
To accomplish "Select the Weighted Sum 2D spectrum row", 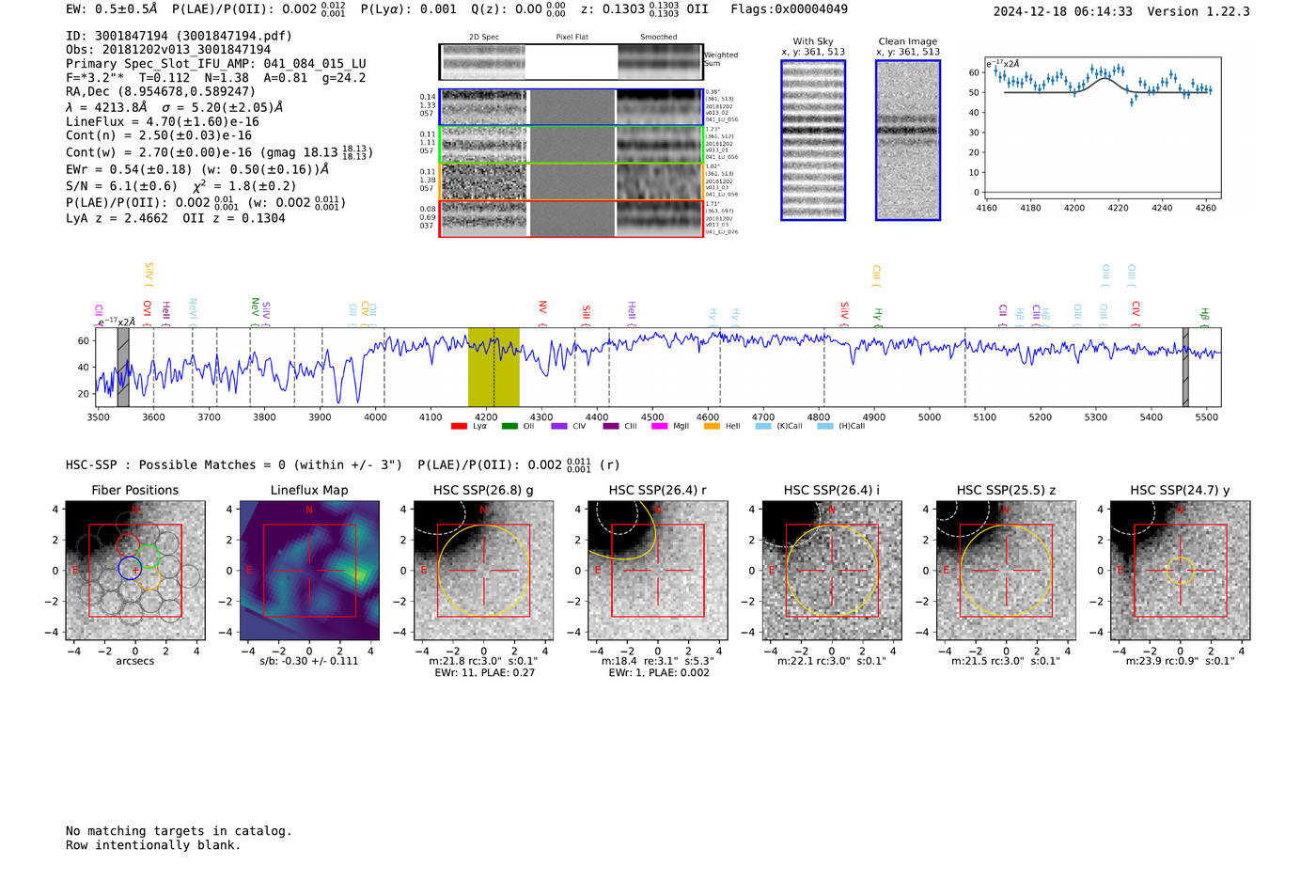I will [571, 62].
